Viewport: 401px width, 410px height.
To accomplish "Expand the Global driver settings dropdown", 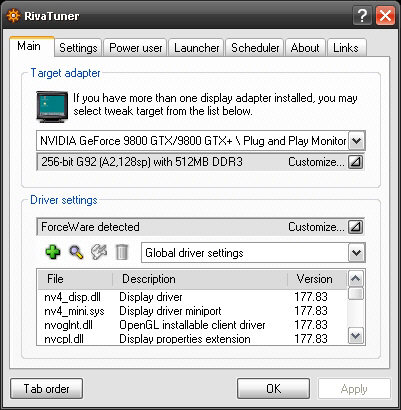I will [357, 253].
